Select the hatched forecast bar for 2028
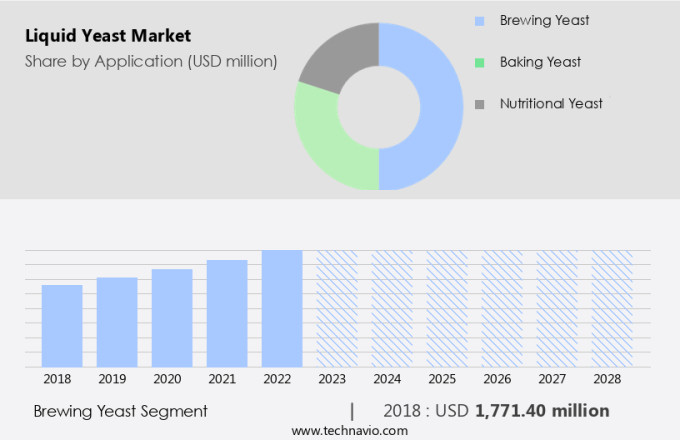The width and height of the screenshot is (680, 440). 612,308
